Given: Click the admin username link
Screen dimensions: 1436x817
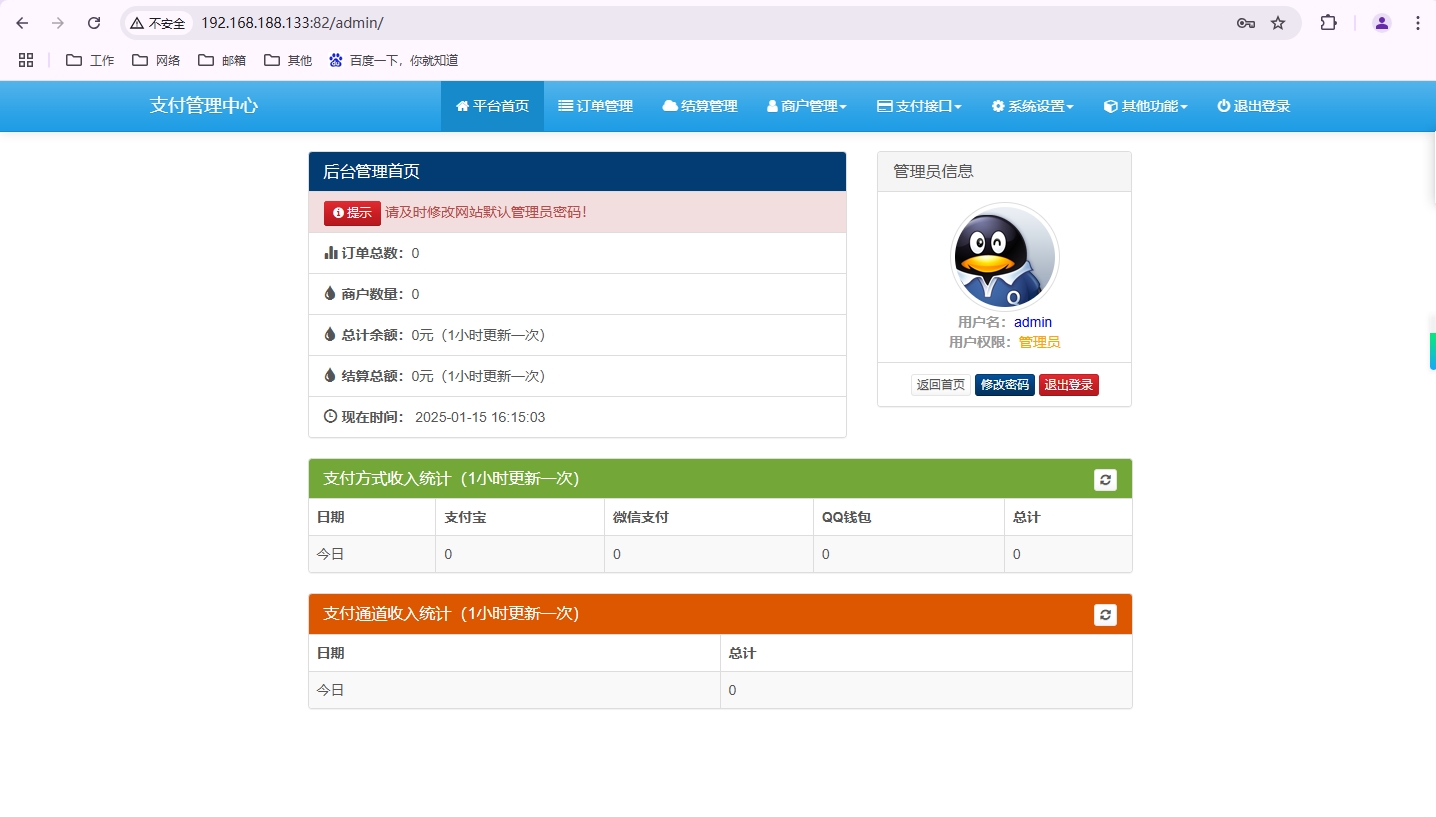Looking at the screenshot, I should (x=1032, y=321).
